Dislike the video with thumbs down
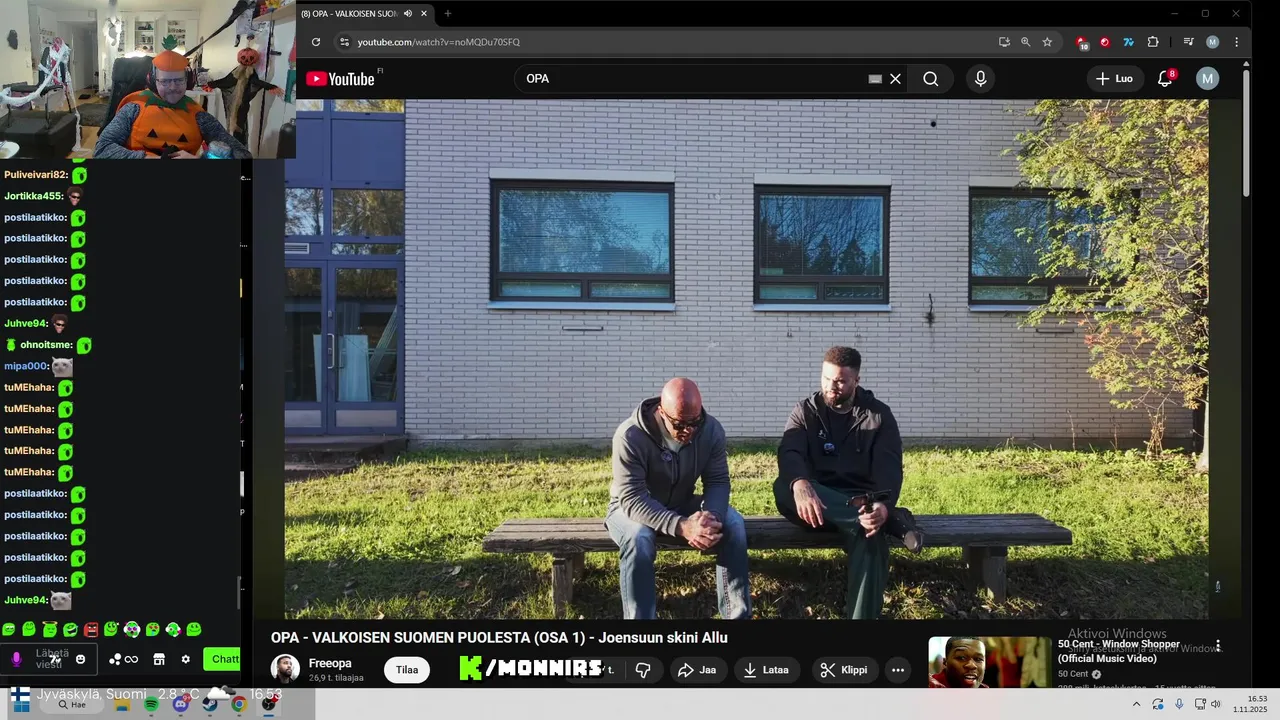The width and height of the screenshot is (1280, 720). pyautogui.click(x=643, y=670)
